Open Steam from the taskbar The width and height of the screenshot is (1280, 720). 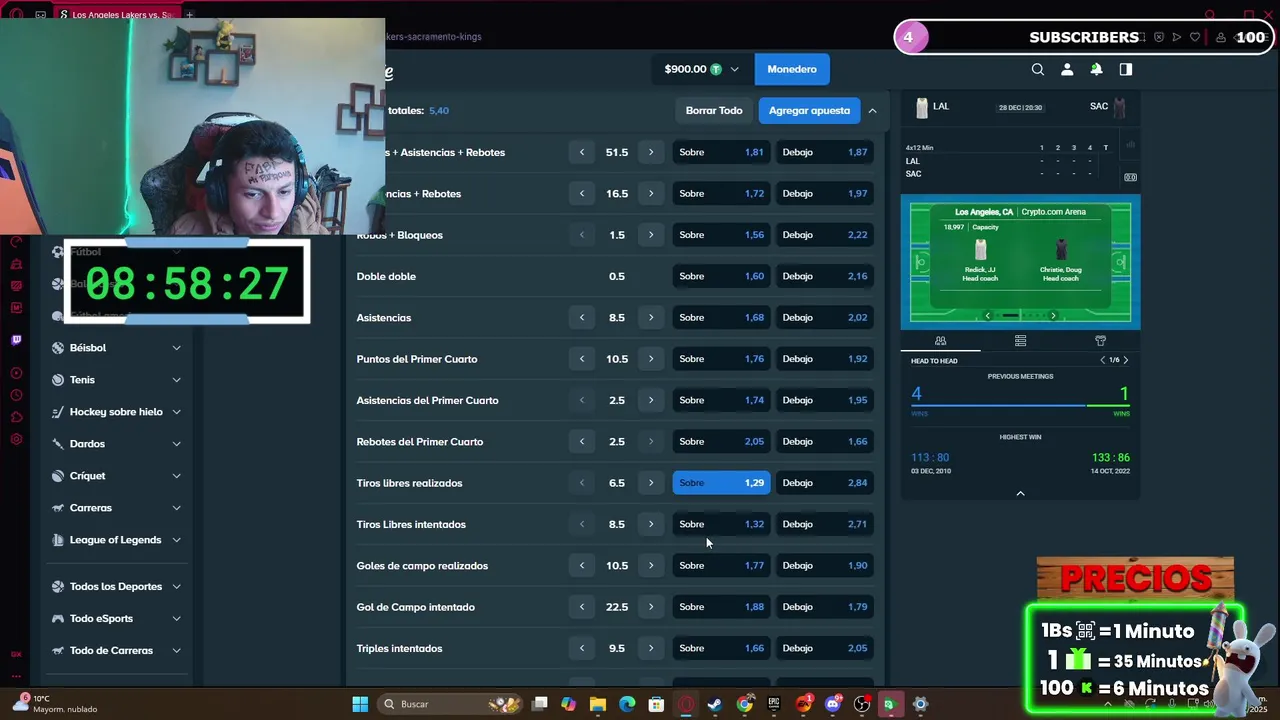click(x=715, y=704)
